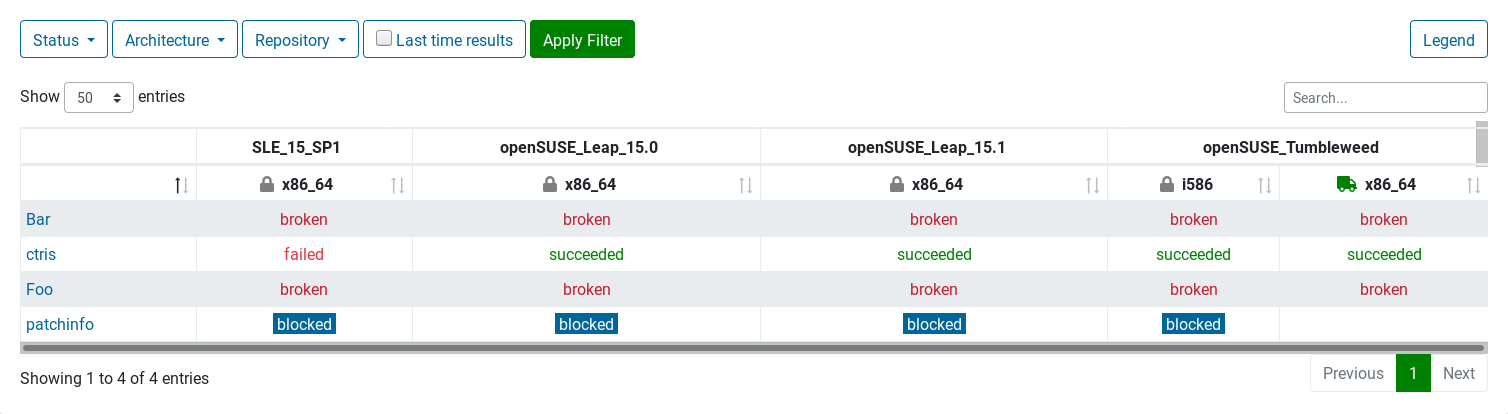
Task: Open the Repository filter dropdown
Action: 300,40
